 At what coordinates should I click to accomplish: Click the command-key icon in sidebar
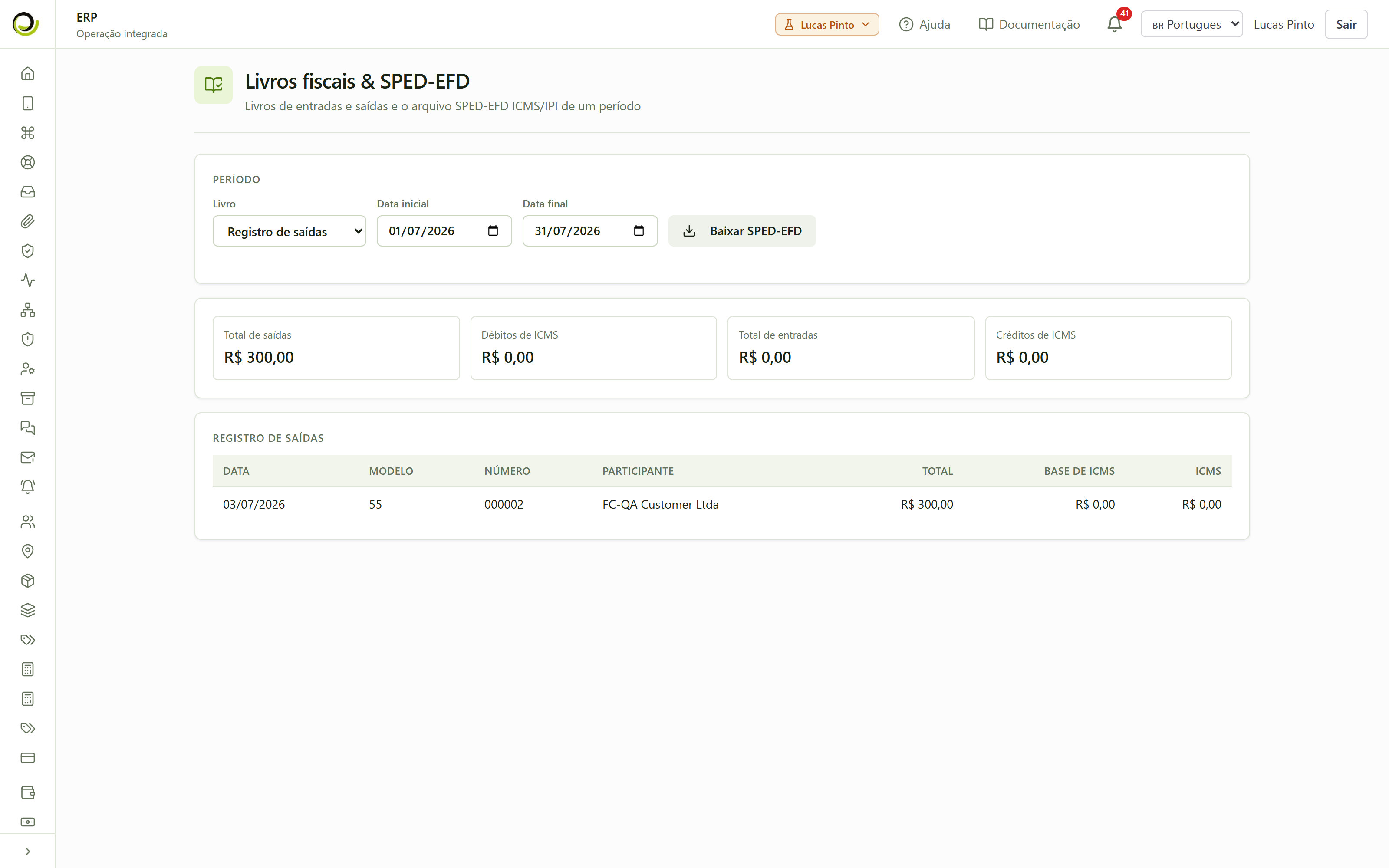click(27, 133)
